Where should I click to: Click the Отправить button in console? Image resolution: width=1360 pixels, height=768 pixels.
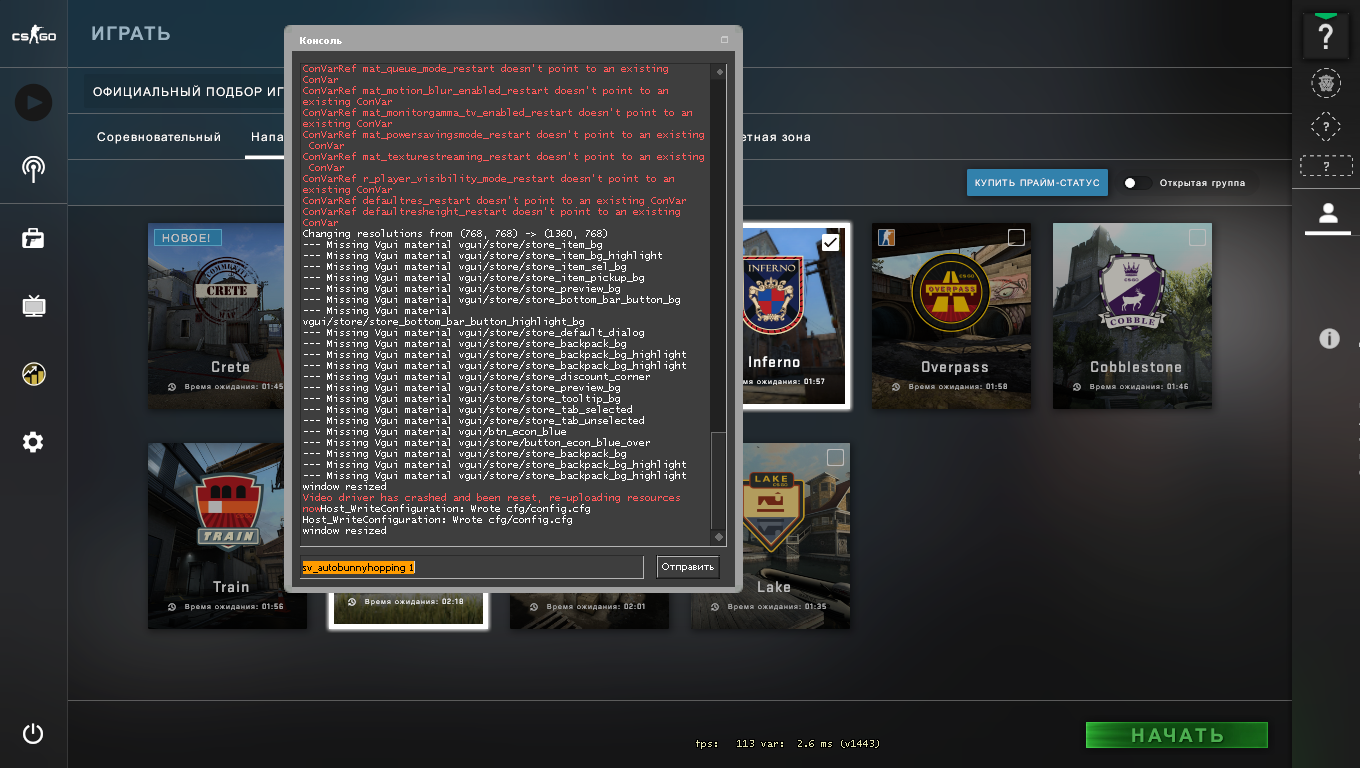[688, 567]
